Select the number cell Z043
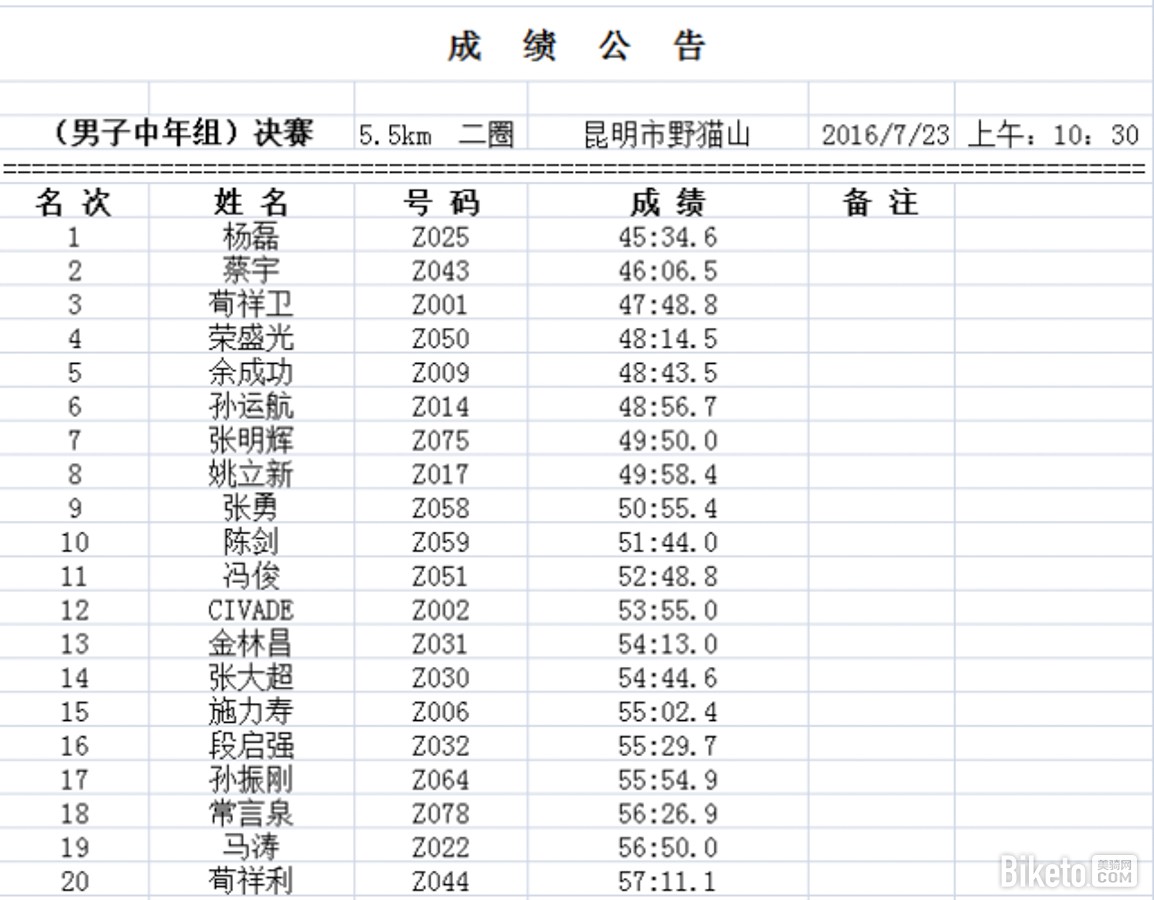The height and width of the screenshot is (900, 1154). click(440, 271)
